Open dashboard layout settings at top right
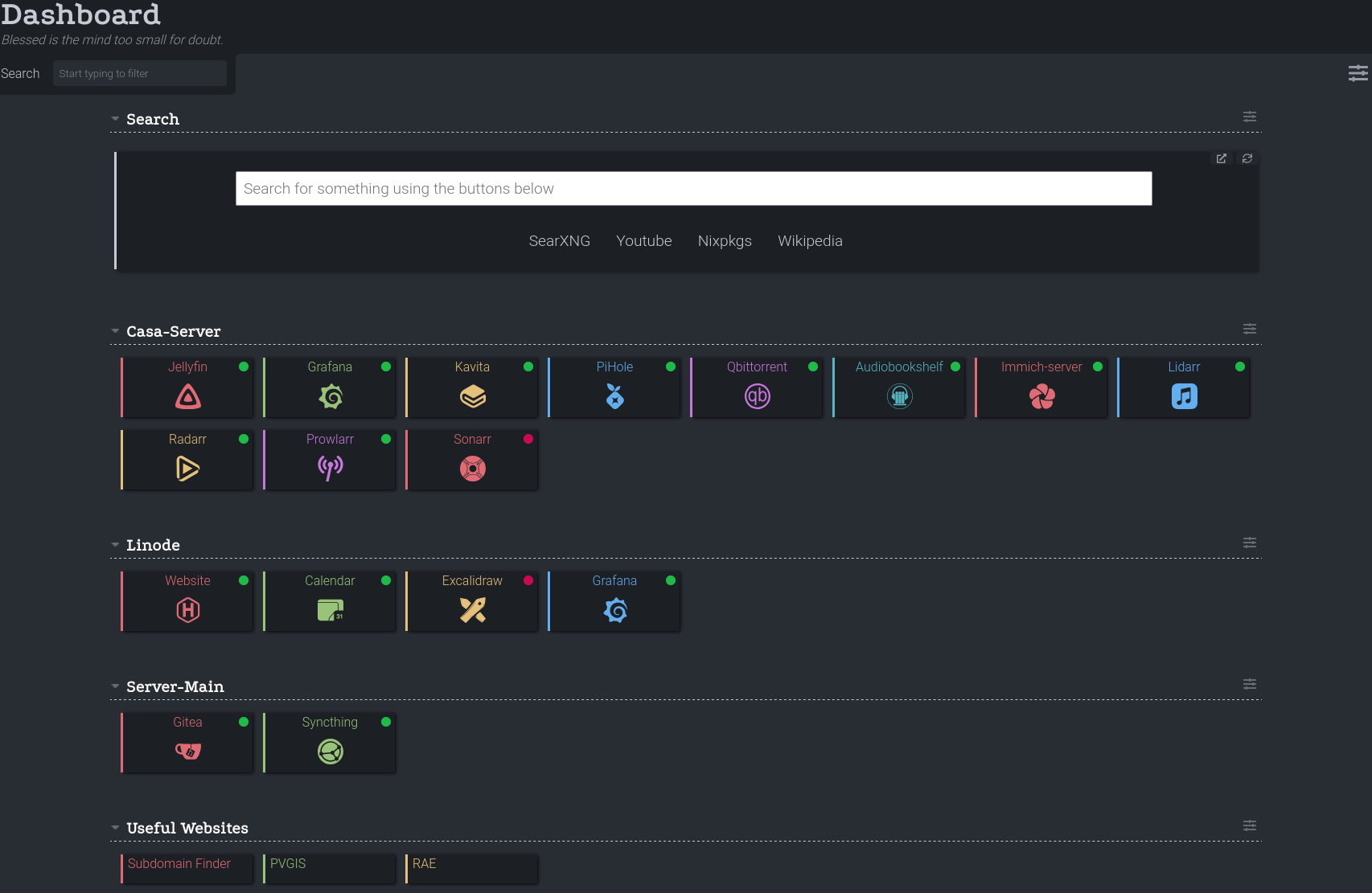 pyautogui.click(x=1358, y=73)
